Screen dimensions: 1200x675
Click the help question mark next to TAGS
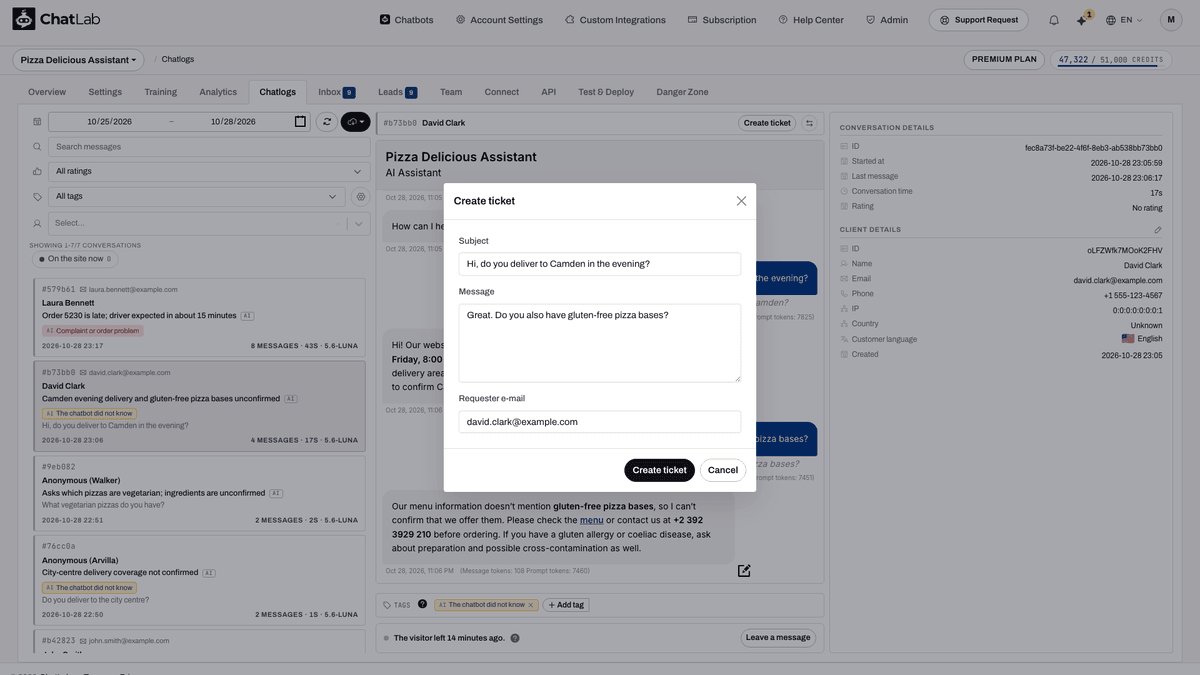click(422, 604)
